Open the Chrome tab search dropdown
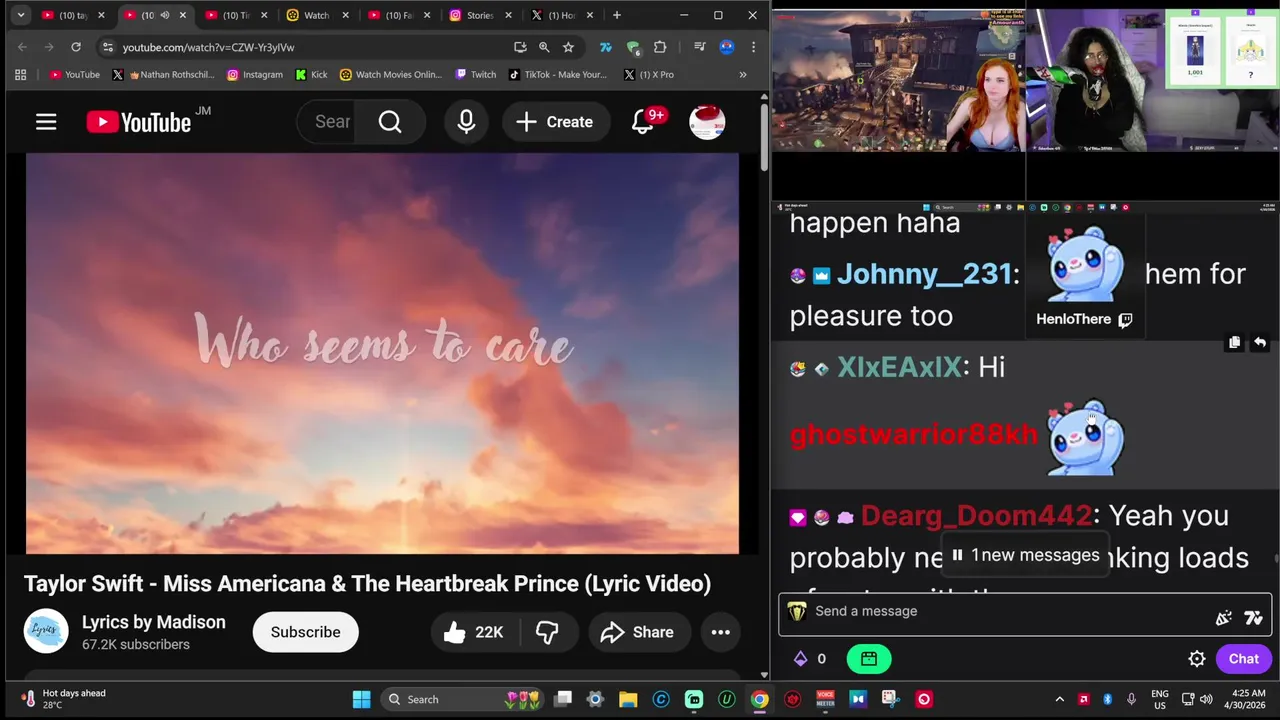The image size is (1280, 720). pos(20,15)
